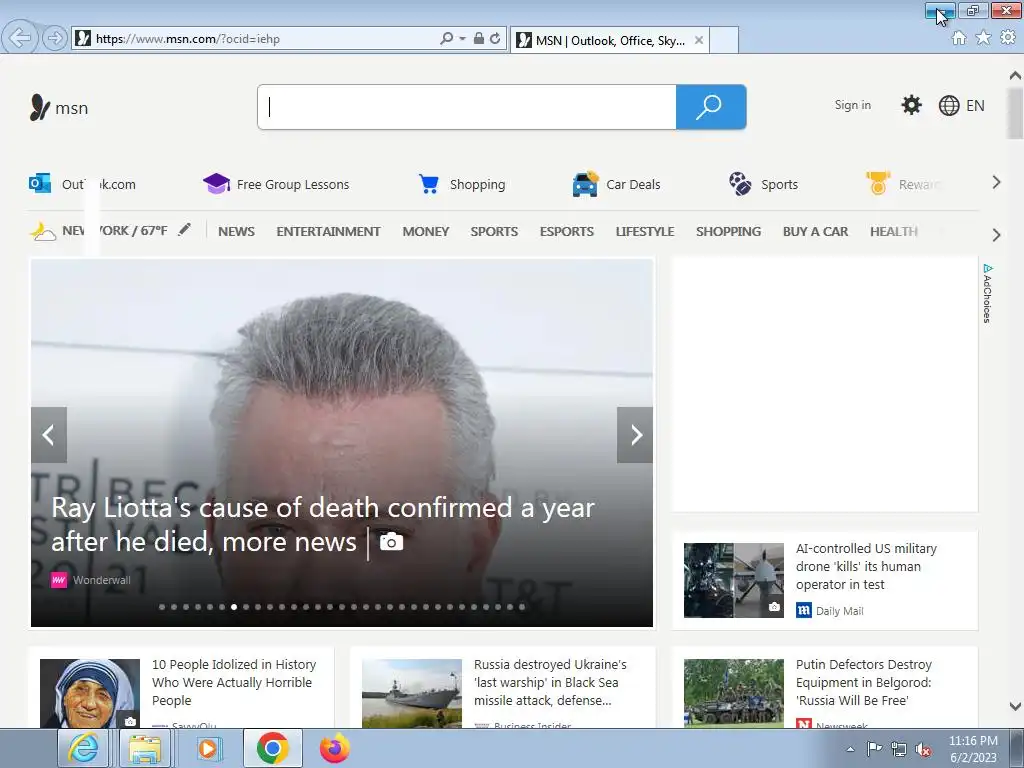This screenshot has height=768, width=1024.
Task: Click the military vehicle article thumbnail
Action: coord(733,694)
